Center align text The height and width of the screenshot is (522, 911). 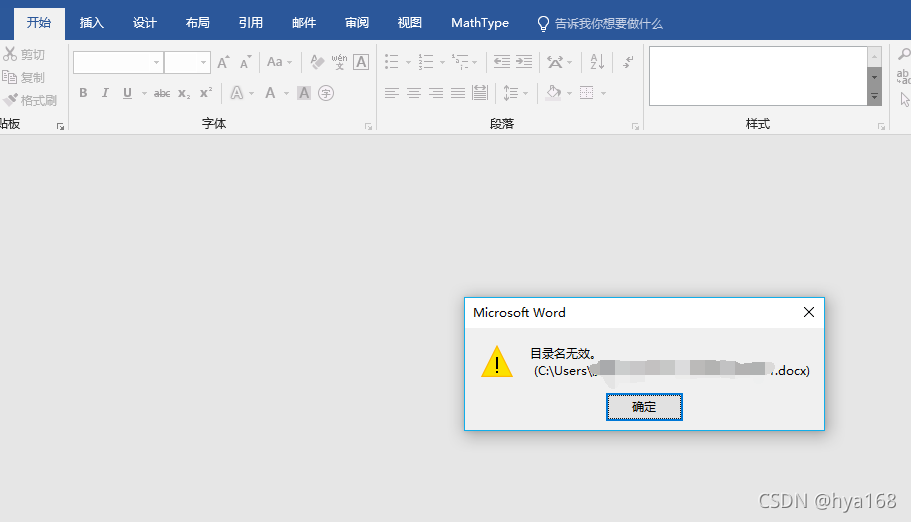coord(414,93)
